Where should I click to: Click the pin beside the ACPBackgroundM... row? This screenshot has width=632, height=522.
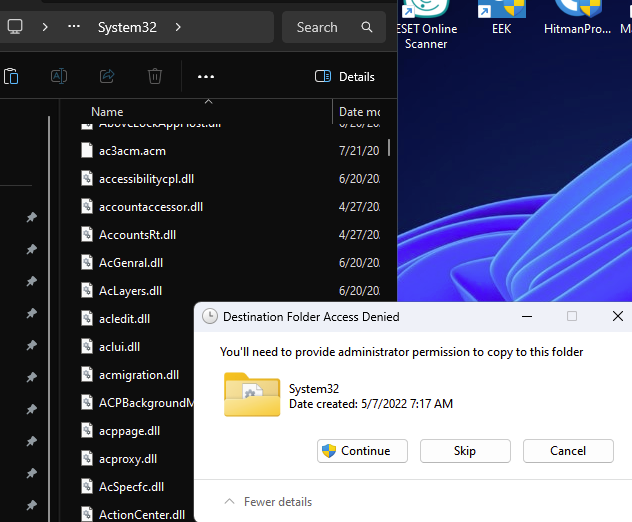(x=31, y=409)
